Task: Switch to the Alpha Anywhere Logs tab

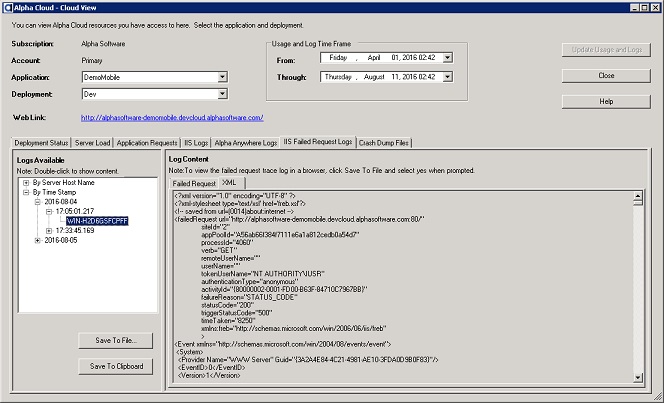Action: click(x=246, y=143)
